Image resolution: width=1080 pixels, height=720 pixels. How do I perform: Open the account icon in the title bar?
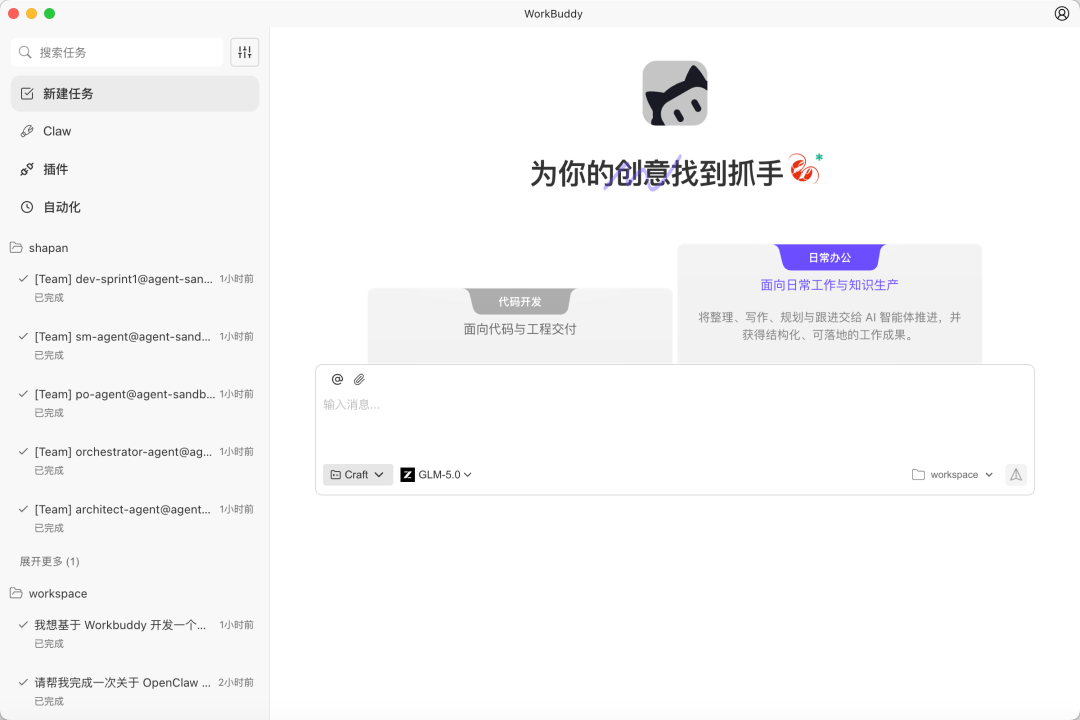tap(1061, 13)
